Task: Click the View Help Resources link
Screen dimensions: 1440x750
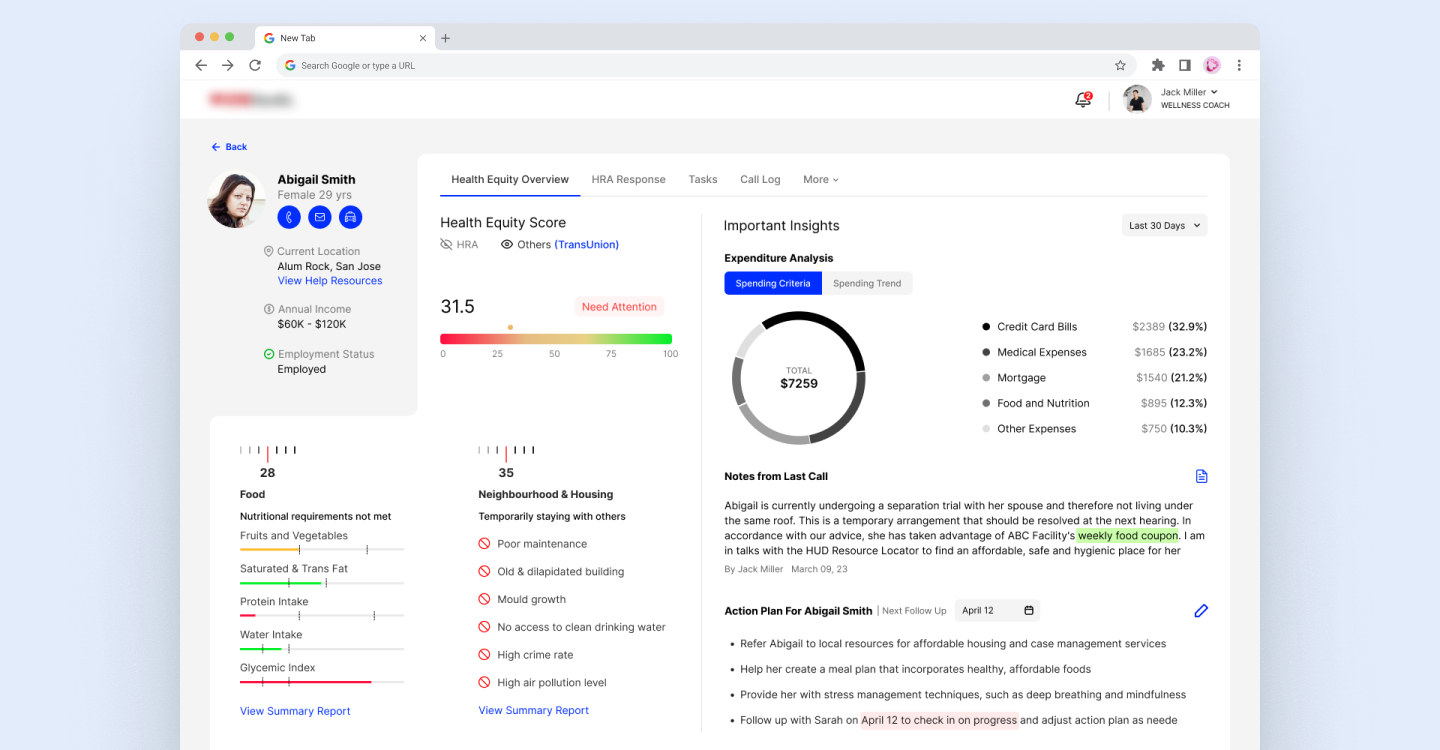Action: click(330, 281)
